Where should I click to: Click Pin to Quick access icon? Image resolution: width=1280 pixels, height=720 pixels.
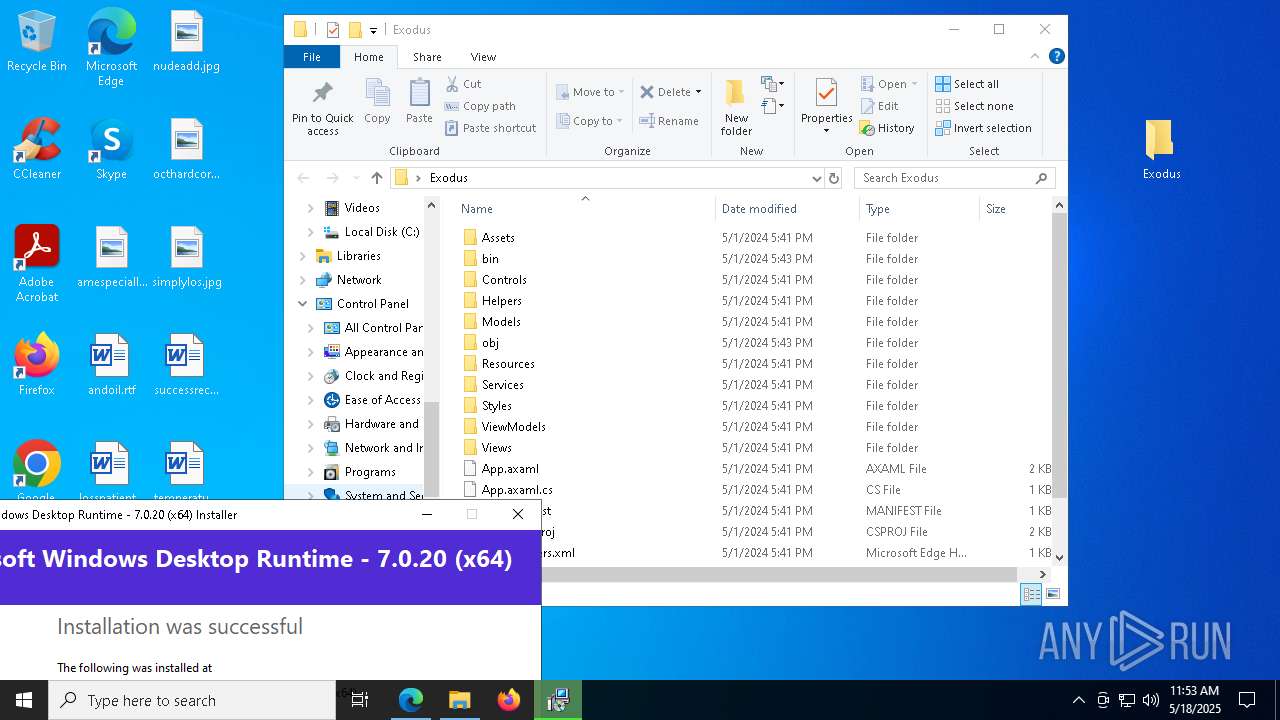click(x=322, y=108)
